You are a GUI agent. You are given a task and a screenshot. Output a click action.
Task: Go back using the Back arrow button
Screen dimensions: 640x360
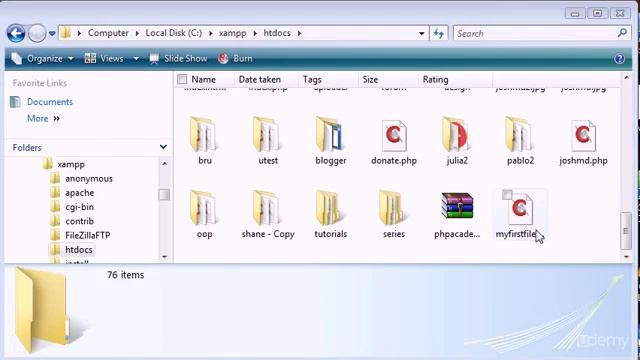click(x=16, y=33)
